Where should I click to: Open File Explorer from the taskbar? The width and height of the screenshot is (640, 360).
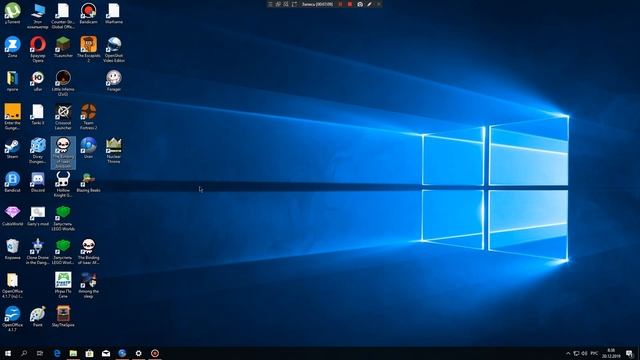click(x=73, y=353)
